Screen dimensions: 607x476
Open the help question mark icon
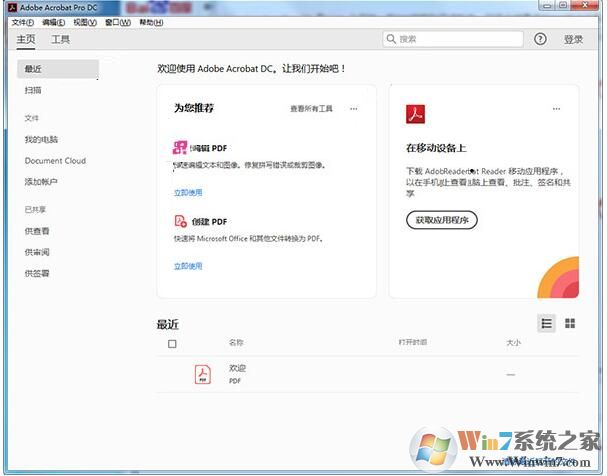(540, 39)
